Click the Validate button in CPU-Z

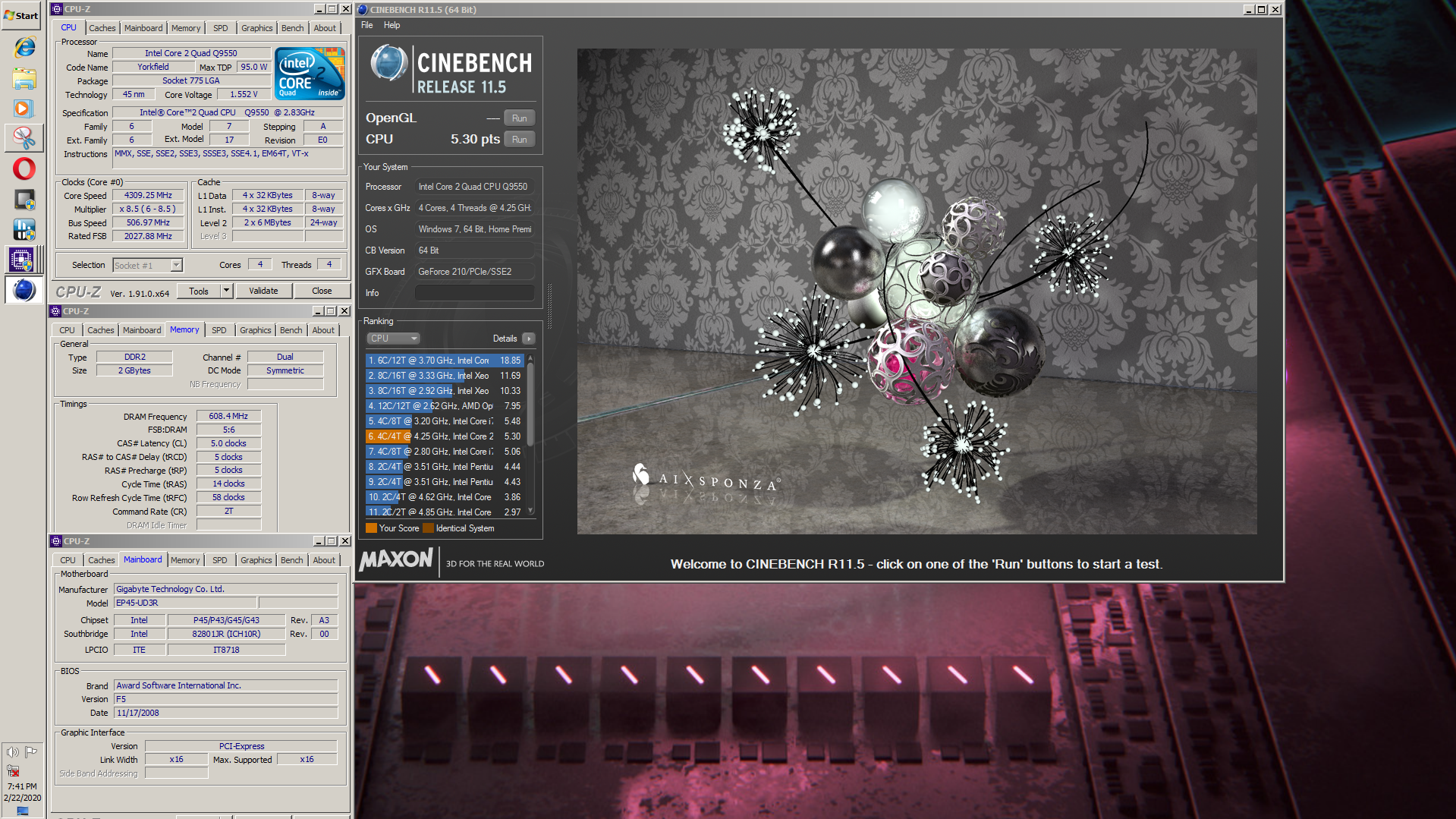(x=263, y=291)
